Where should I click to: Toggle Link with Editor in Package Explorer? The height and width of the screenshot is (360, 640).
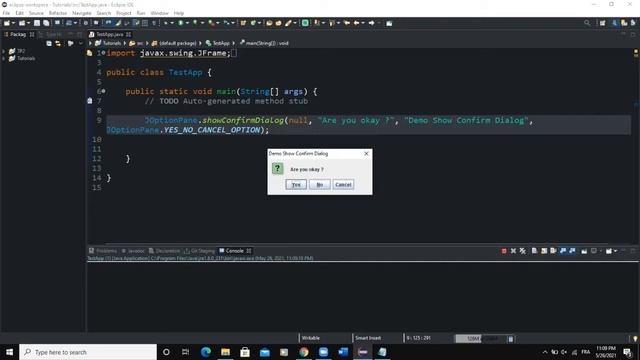pos(58,43)
